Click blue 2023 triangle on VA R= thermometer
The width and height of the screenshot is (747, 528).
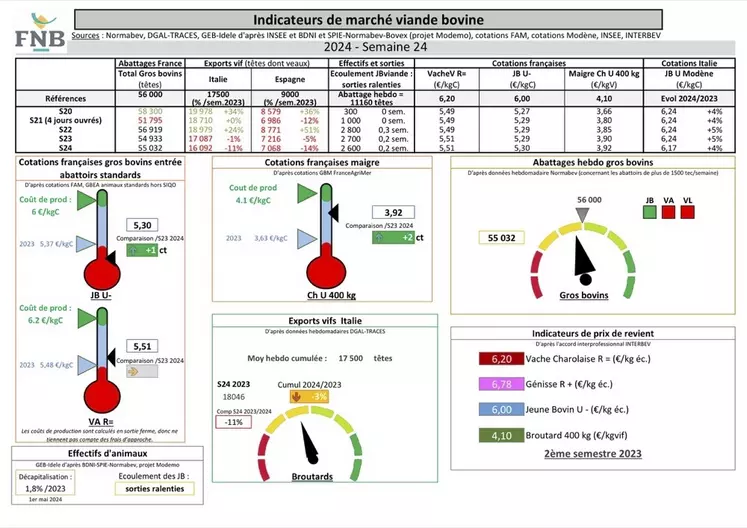(x=86, y=365)
